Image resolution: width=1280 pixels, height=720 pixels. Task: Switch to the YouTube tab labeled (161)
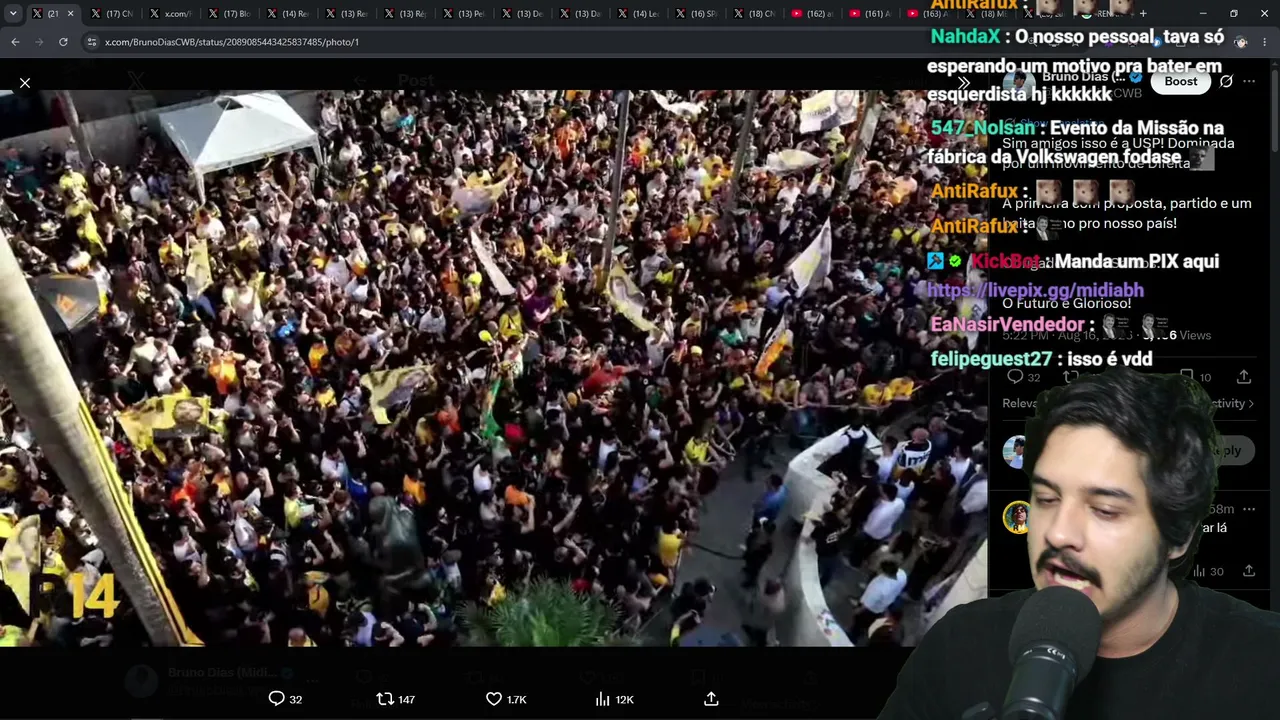click(871, 14)
